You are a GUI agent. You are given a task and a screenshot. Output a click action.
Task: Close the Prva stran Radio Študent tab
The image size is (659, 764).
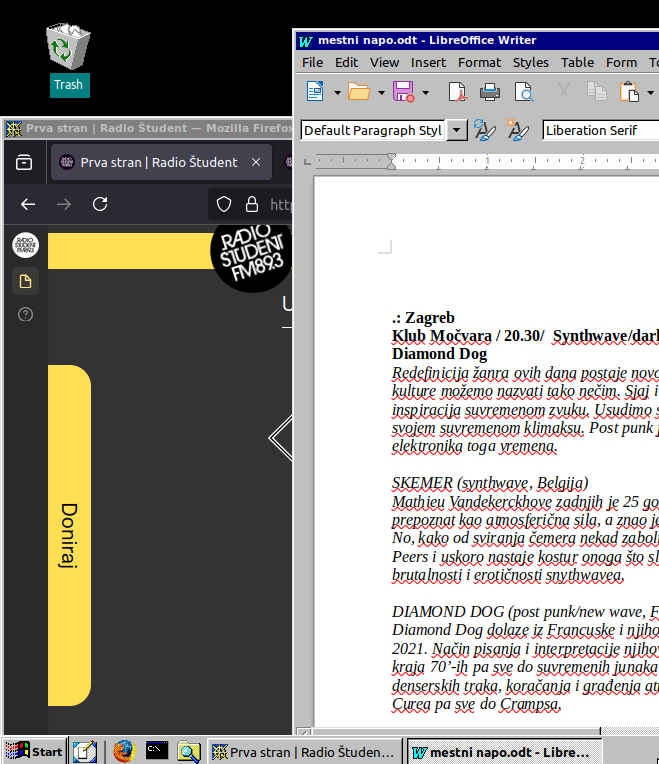pos(257,162)
